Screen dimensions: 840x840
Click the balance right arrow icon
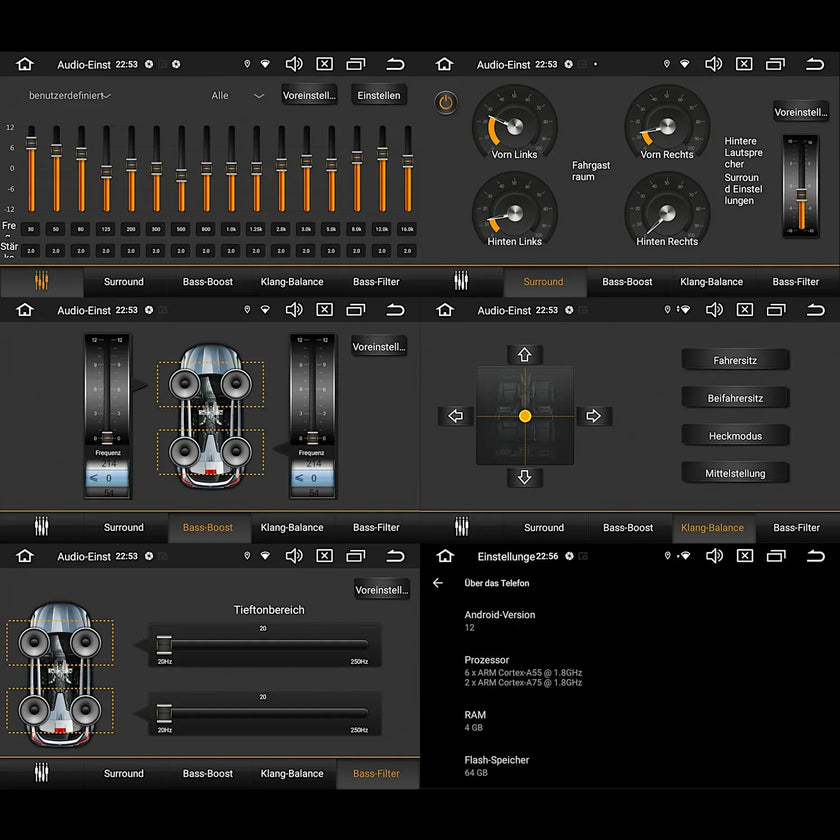[x=594, y=416]
